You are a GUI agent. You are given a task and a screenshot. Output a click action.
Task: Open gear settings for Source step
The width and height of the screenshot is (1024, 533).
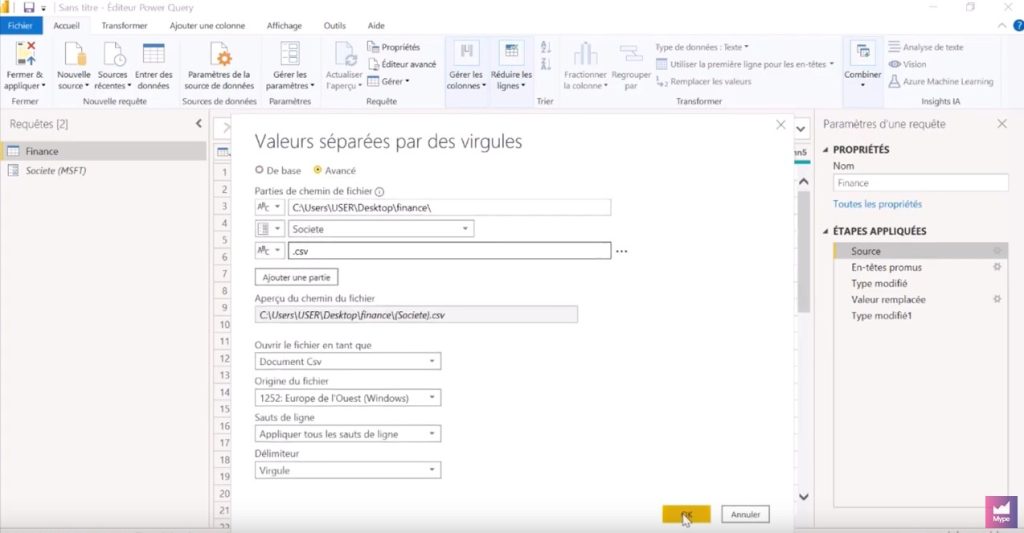[x=997, y=251]
